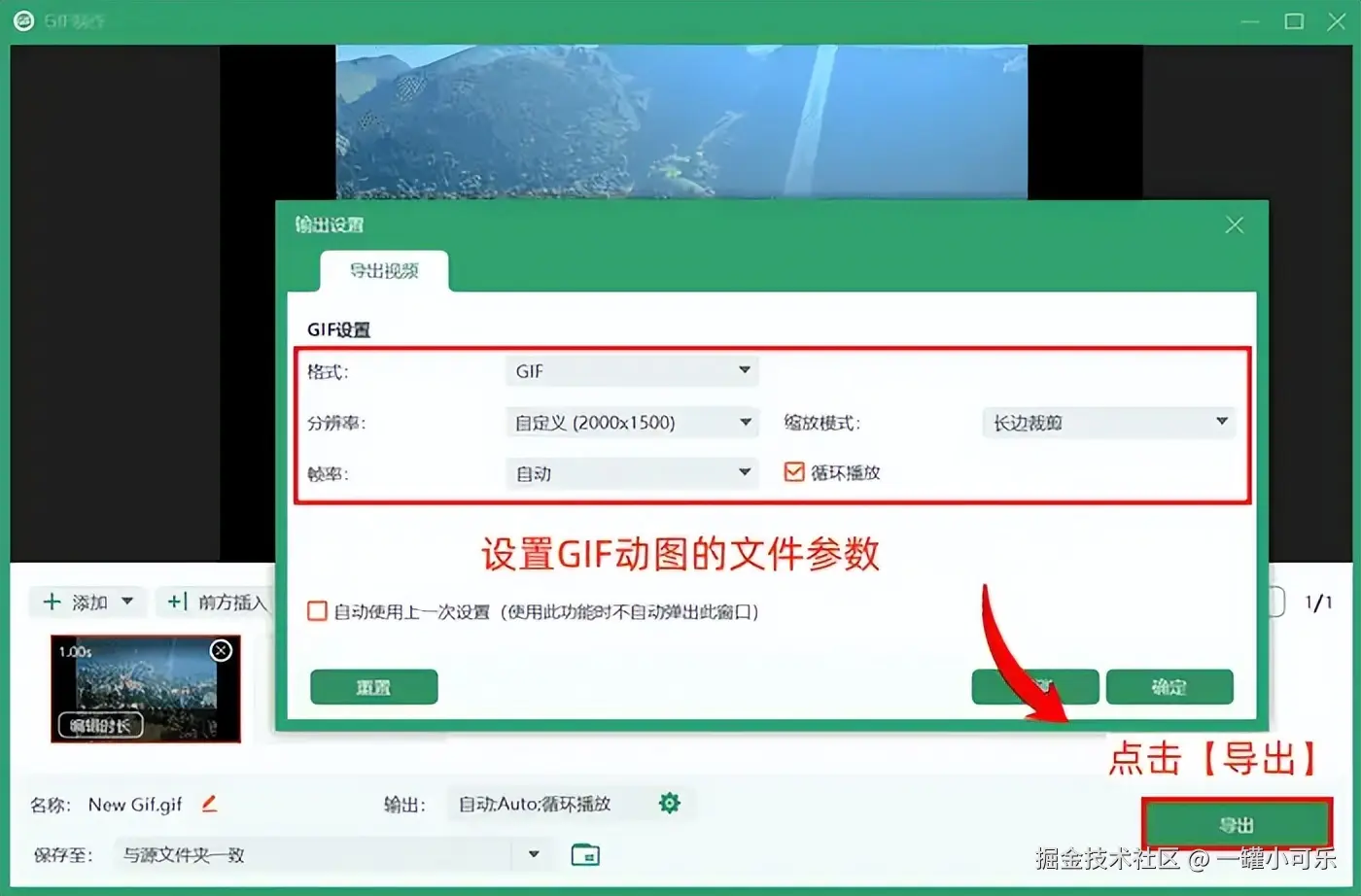Viewport: 1361px width, 896px height.
Task: Close the main GIF maker window
Action: [1337, 21]
